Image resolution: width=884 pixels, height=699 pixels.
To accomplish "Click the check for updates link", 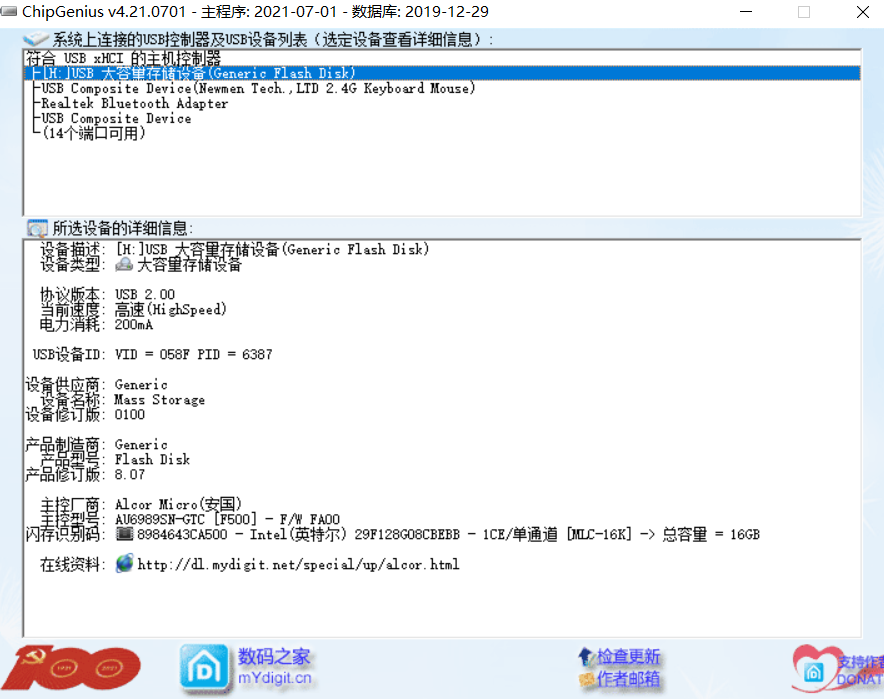I will click(628, 657).
